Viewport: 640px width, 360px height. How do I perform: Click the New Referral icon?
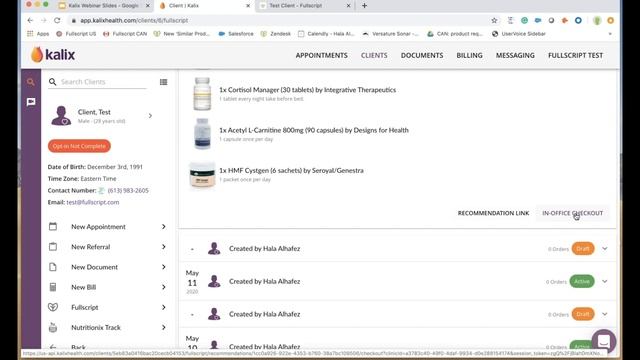(53, 247)
